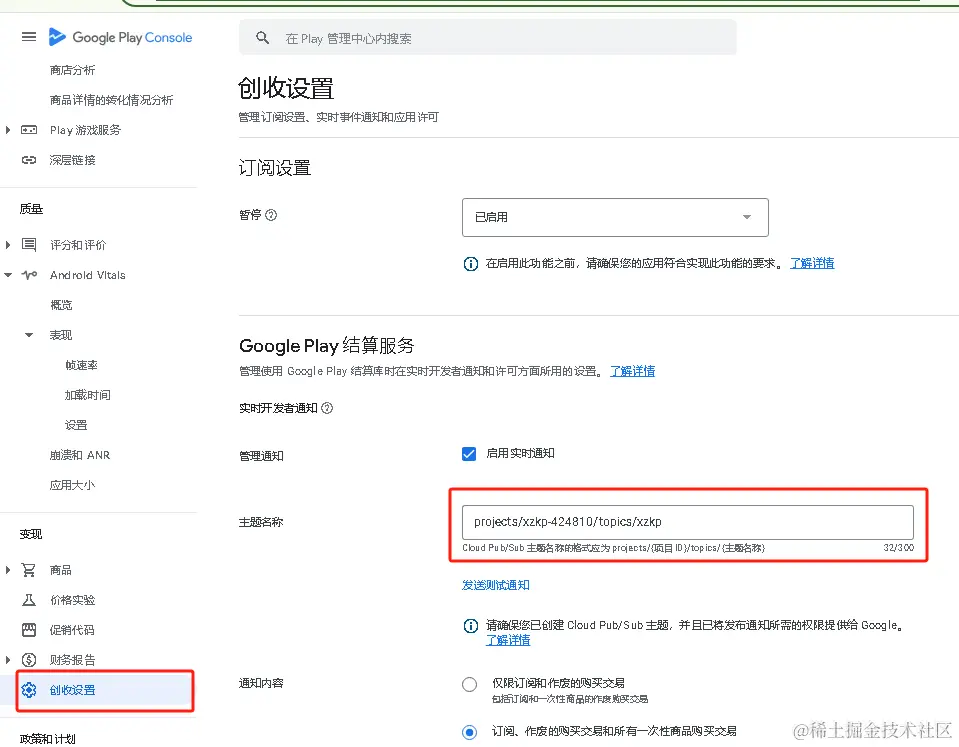
Task: Open Android Vitals in the sidebar
Action: [87, 275]
